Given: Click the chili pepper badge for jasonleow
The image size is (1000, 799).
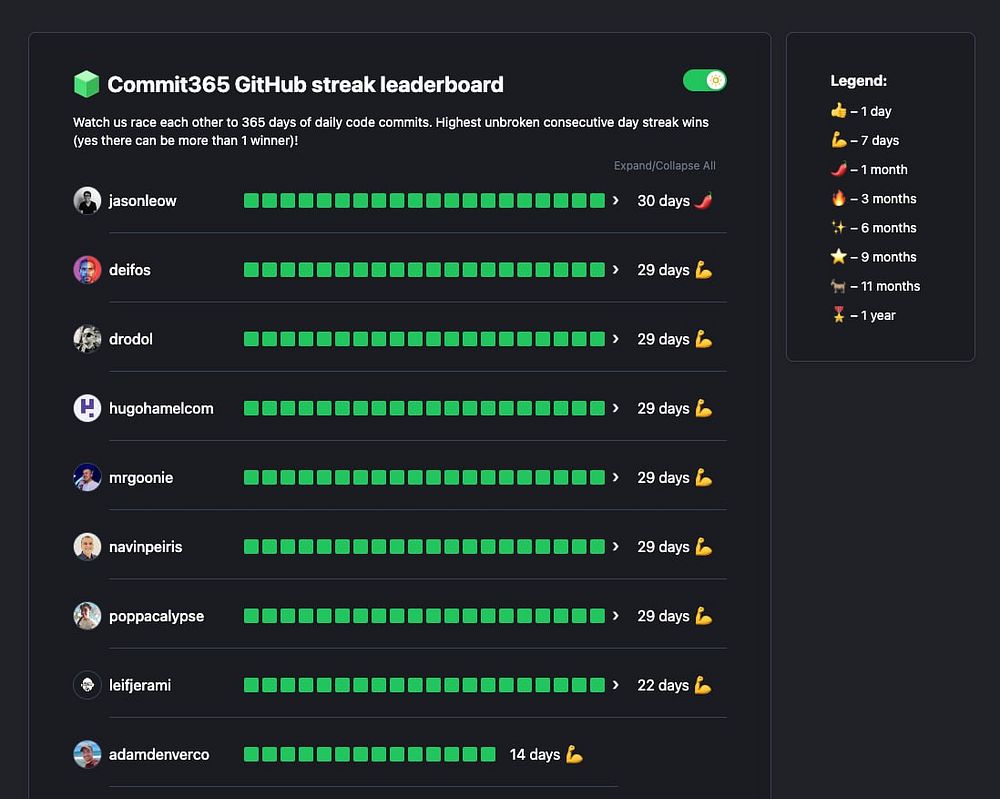Looking at the screenshot, I should pos(704,201).
